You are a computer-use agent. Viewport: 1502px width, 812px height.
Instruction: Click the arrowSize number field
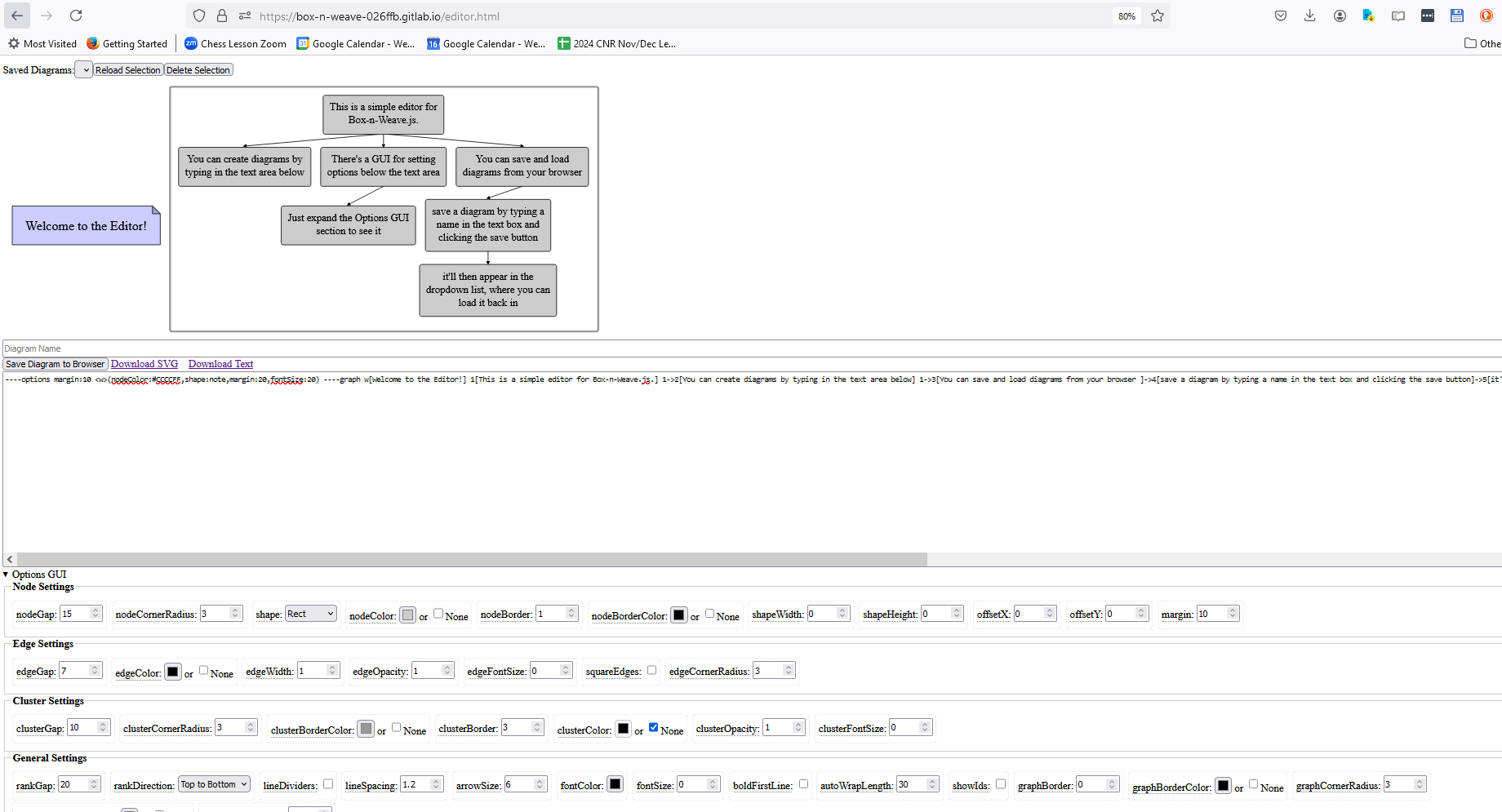click(x=525, y=784)
